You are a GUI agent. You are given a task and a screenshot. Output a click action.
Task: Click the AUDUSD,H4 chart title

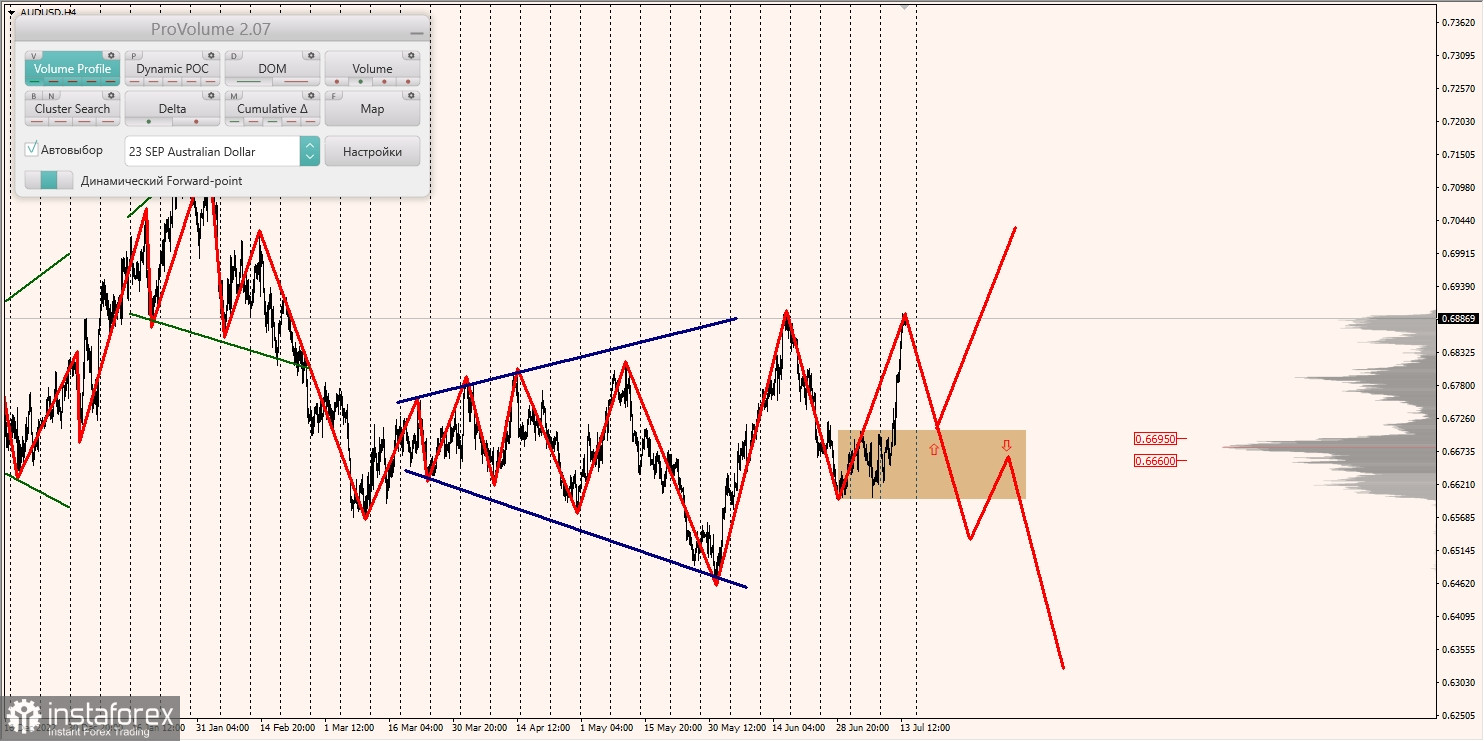48,12
